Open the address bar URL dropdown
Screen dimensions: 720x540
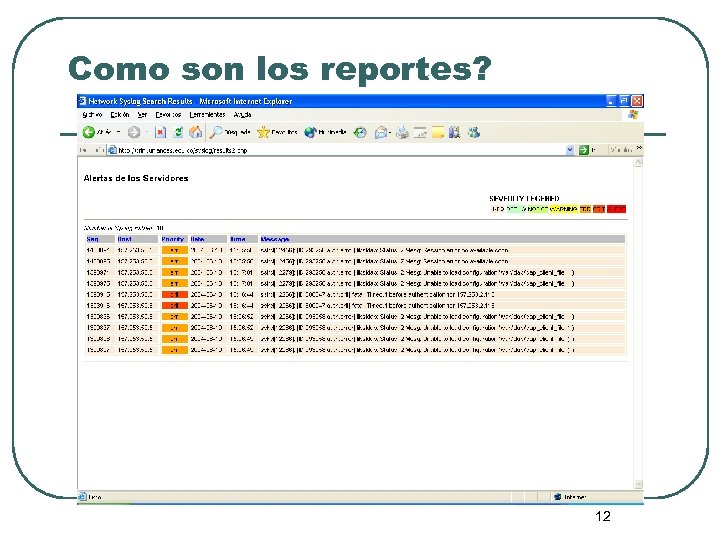(570, 150)
